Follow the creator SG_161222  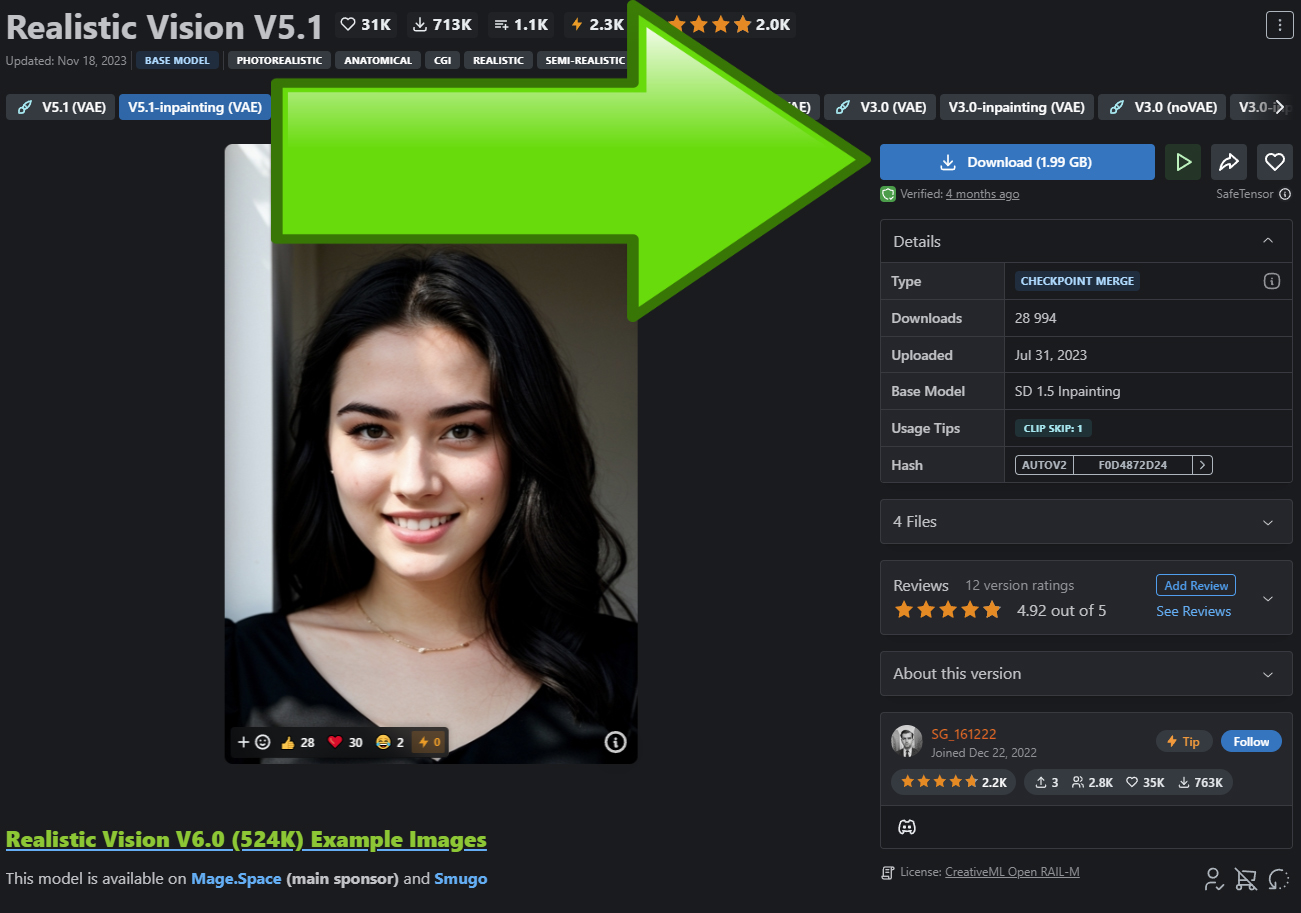pyautogui.click(x=1250, y=741)
